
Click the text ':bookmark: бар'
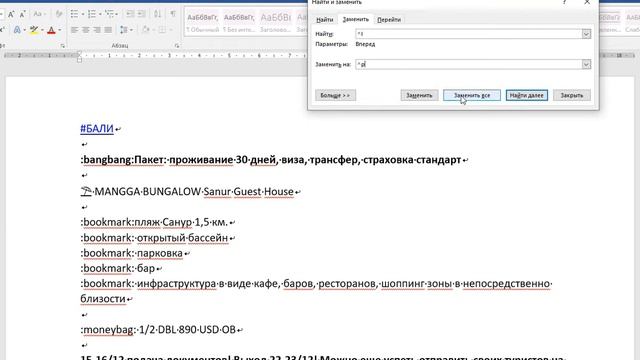(118, 268)
